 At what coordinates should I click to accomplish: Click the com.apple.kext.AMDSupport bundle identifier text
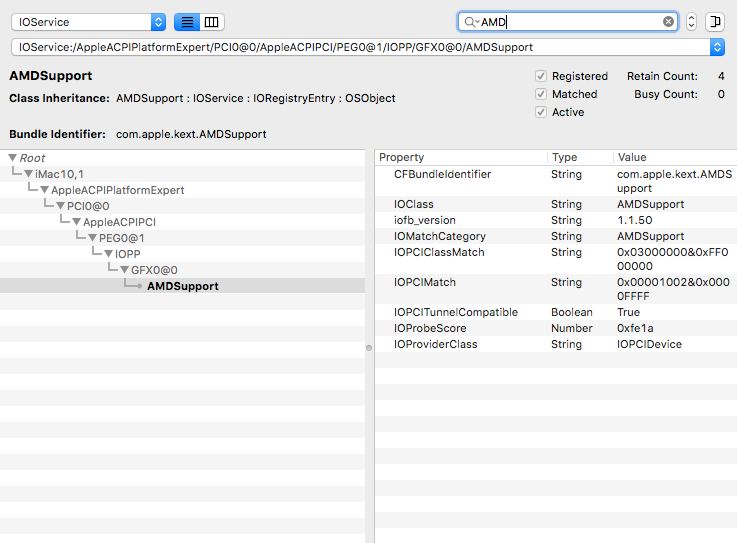[191, 134]
